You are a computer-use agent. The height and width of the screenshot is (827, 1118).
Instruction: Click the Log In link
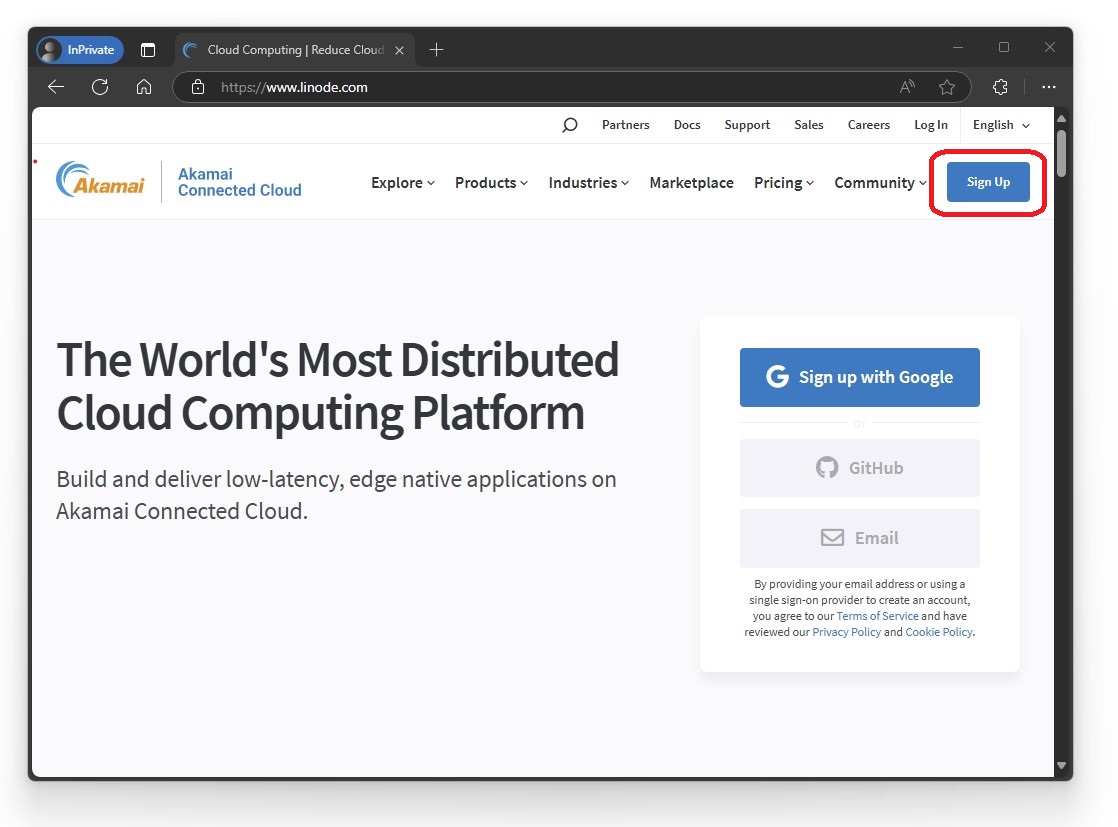(x=930, y=125)
